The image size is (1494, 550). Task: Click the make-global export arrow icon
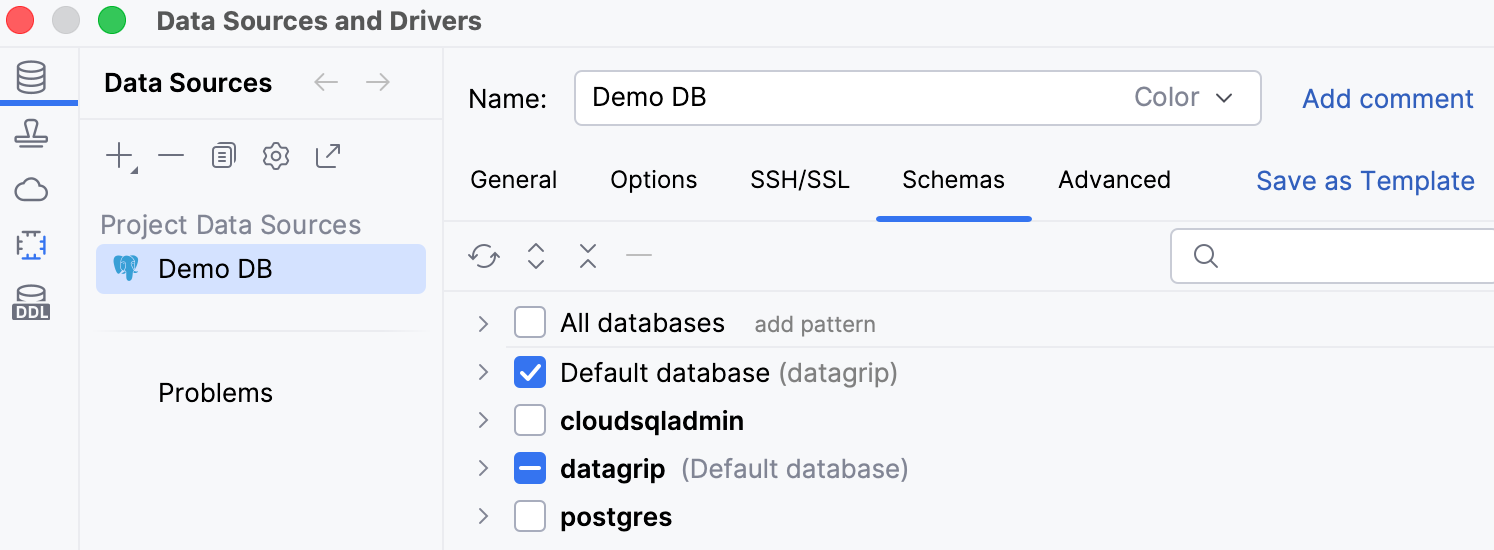328,155
